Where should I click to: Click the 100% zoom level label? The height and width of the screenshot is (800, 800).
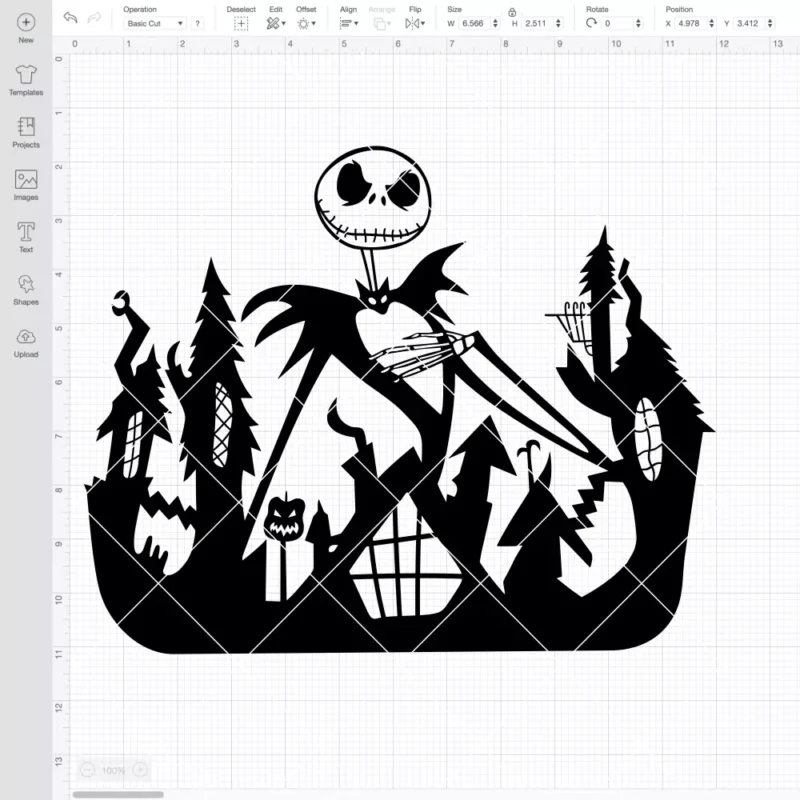click(113, 770)
